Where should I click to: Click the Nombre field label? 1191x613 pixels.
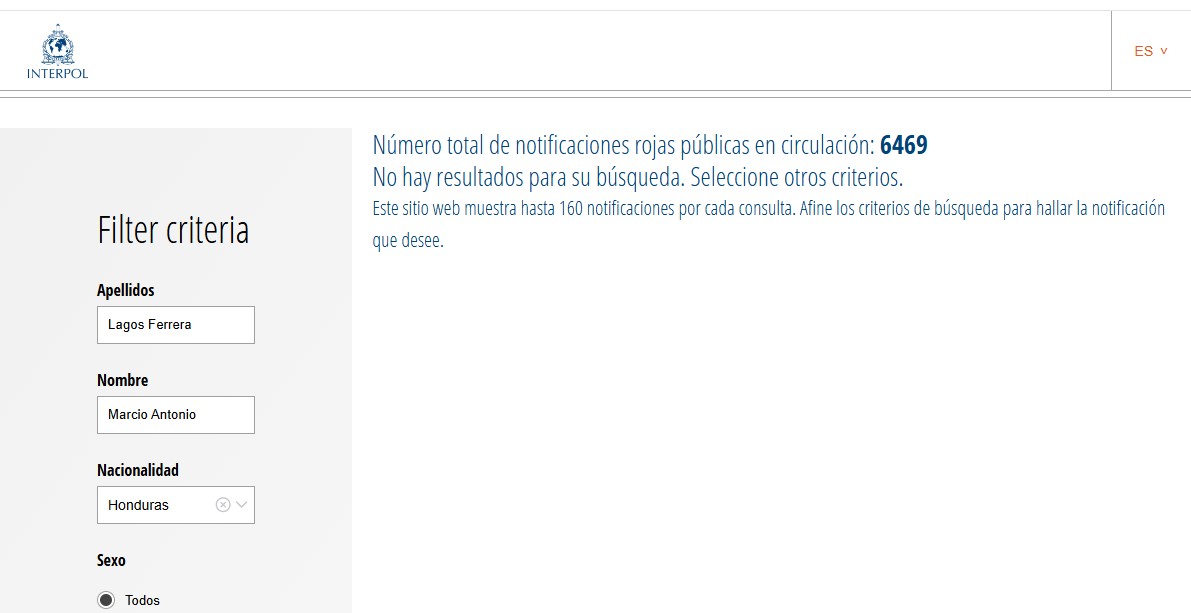click(122, 380)
